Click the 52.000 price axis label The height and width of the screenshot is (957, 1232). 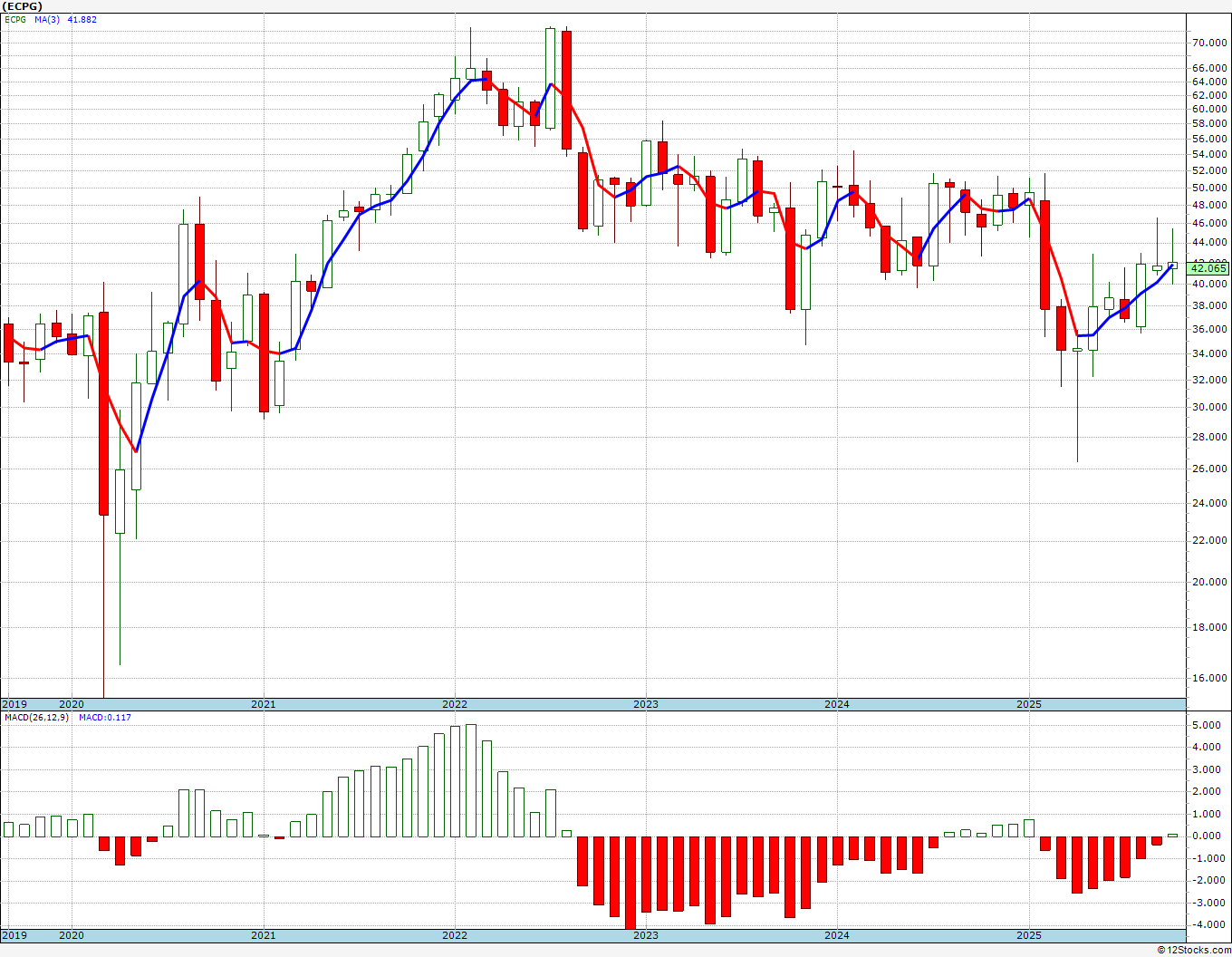pyautogui.click(x=1209, y=171)
